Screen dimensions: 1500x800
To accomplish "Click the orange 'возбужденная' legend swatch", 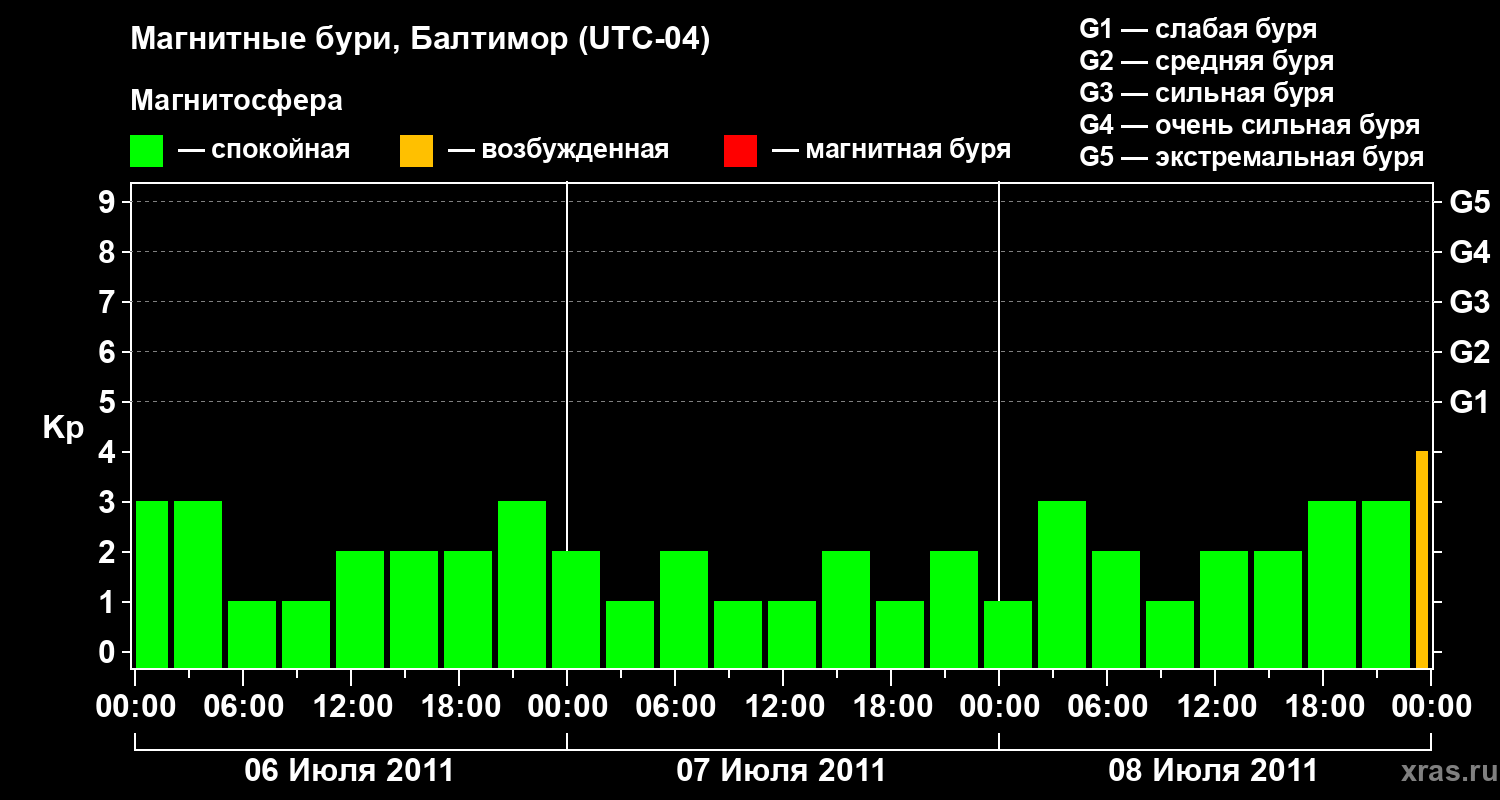I will coord(416,151).
